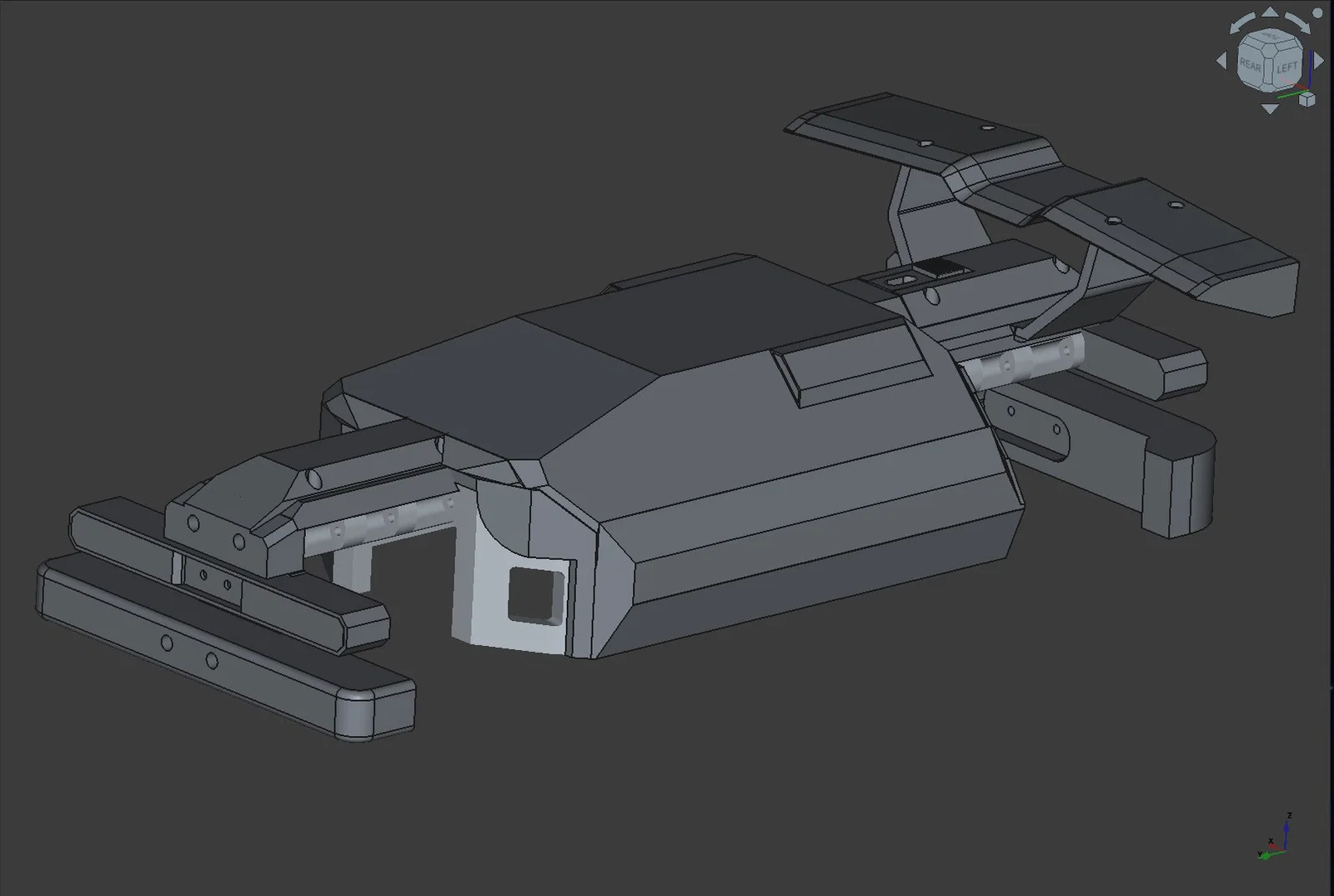Click the right-pointing triangle beside the LEFT face
Image resolution: width=1334 pixels, height=896 pixels.
coord(1318,60)
